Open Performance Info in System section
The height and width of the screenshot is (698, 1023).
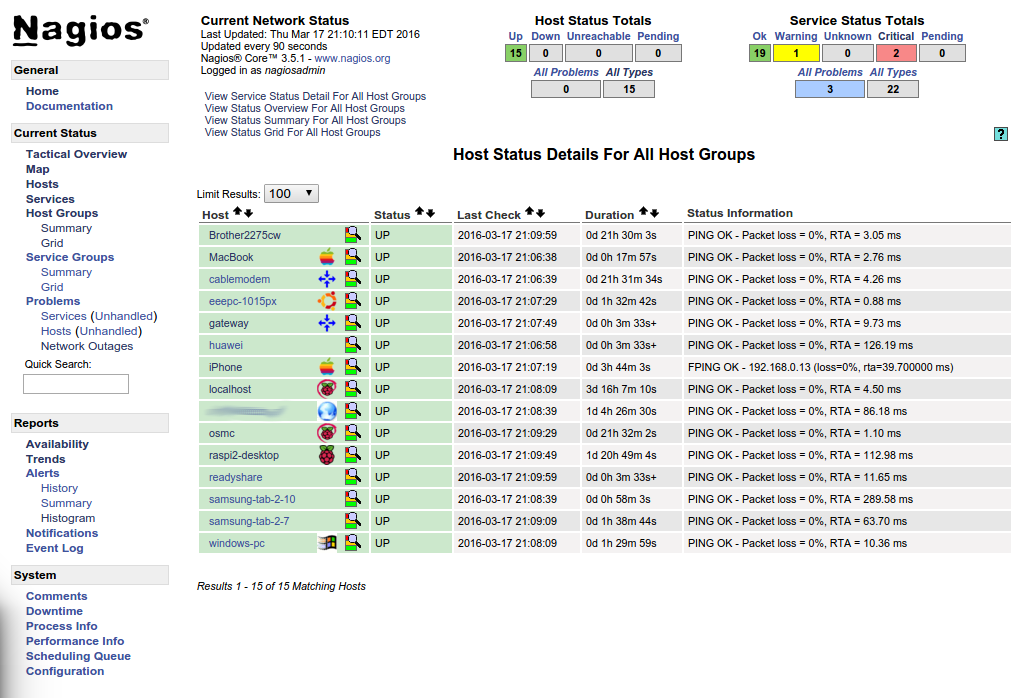coord(75,641)
